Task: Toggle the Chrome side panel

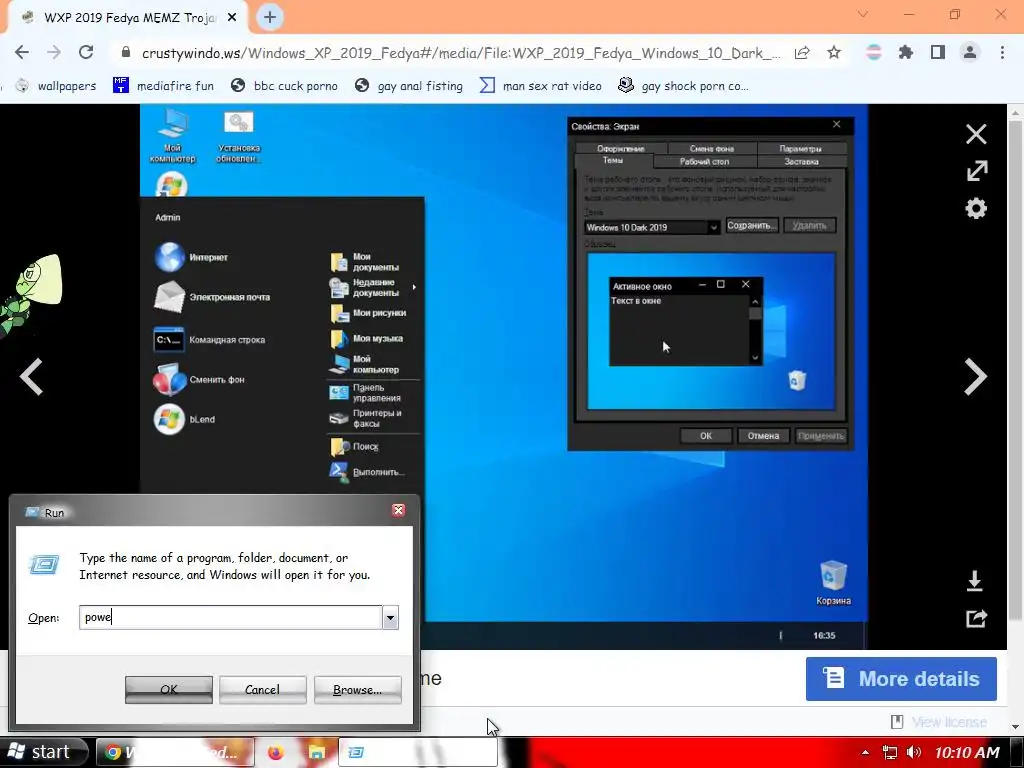Action: [x=938, y=52]
